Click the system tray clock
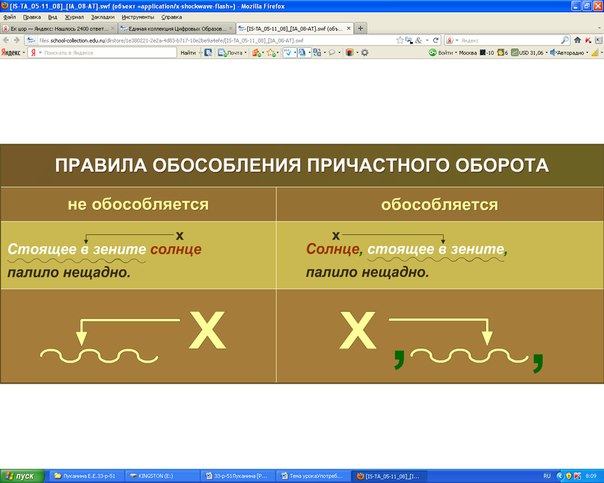The image size is (604, 483). point(591,476)
